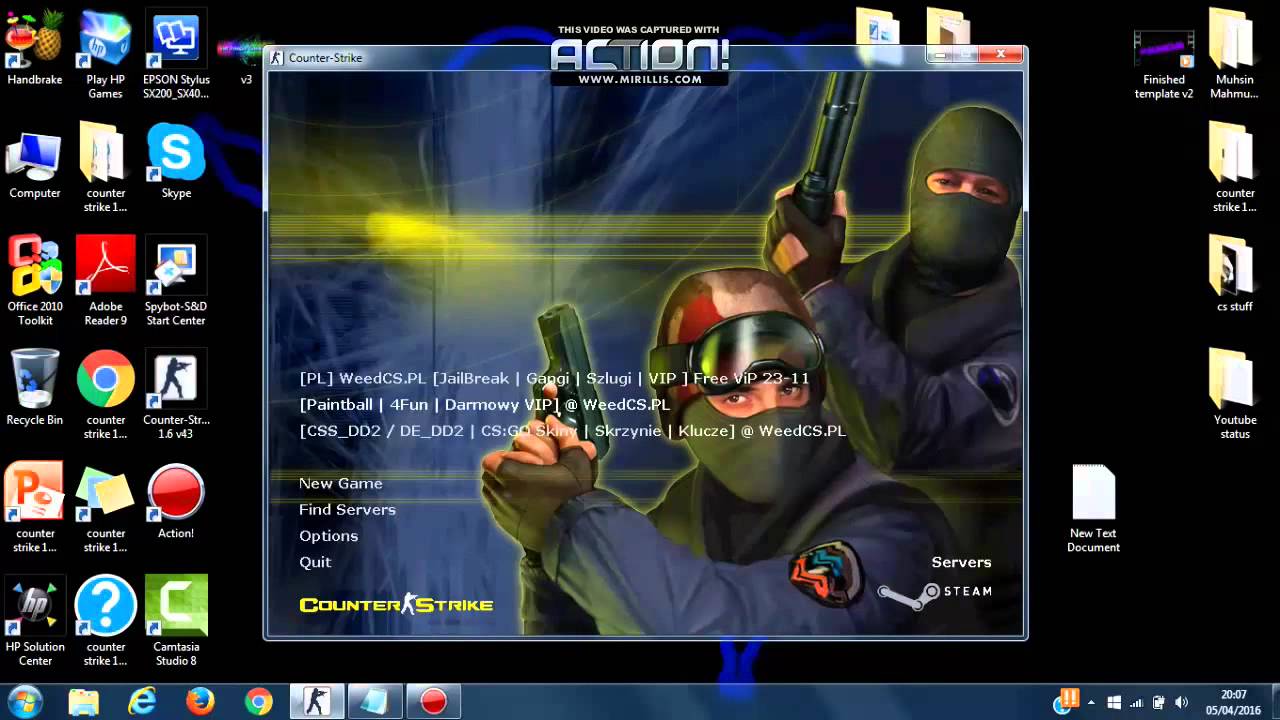Switch to Action! recorder taskbar button

[433, 702]
